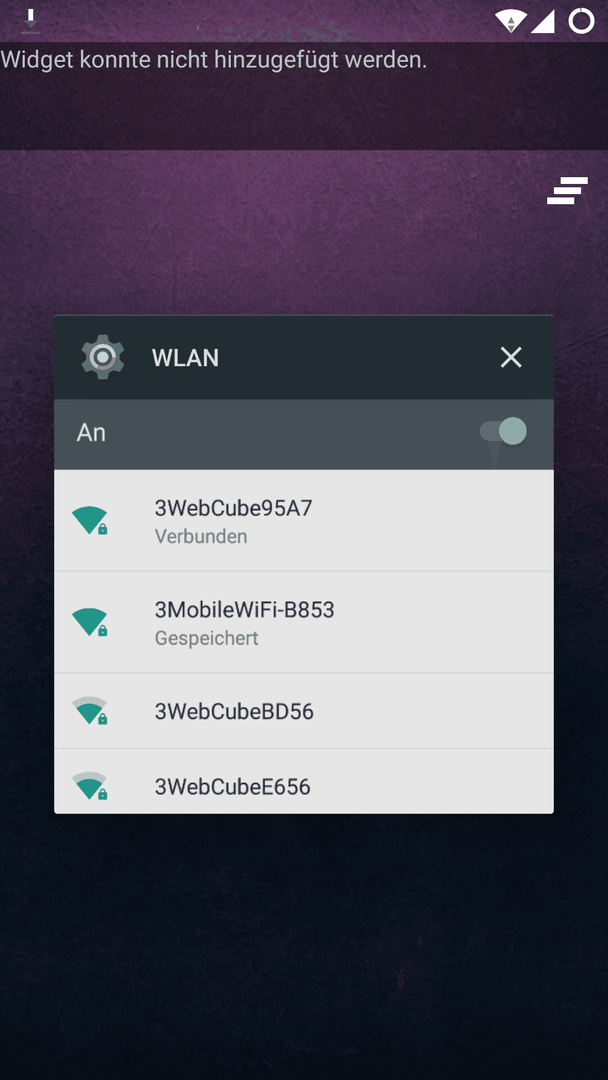Tap the Wi-Fi icon beside 3WebCubeE656
Image resolution: width=608 pixels, height=1080 pixels.
tap(90, 786)
